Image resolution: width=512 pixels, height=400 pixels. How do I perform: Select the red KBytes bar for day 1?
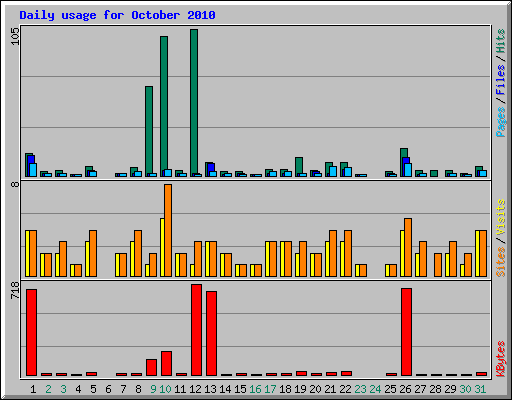point(31,332)
